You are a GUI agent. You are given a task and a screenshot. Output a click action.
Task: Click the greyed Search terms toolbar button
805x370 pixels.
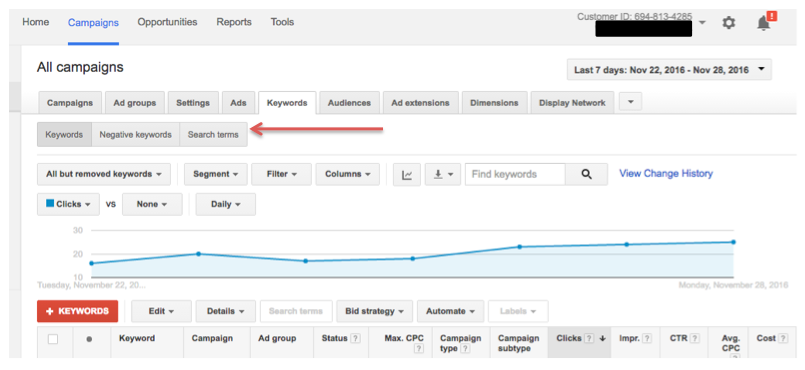click(x=296, y=311)
